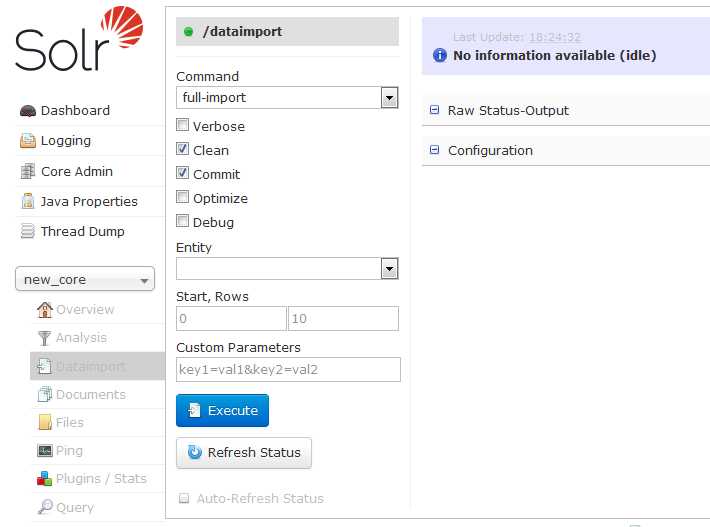This screenshot has height=527, width=710.
Task: Click the Documents pages icon
Action: click(x=44, y=394)
